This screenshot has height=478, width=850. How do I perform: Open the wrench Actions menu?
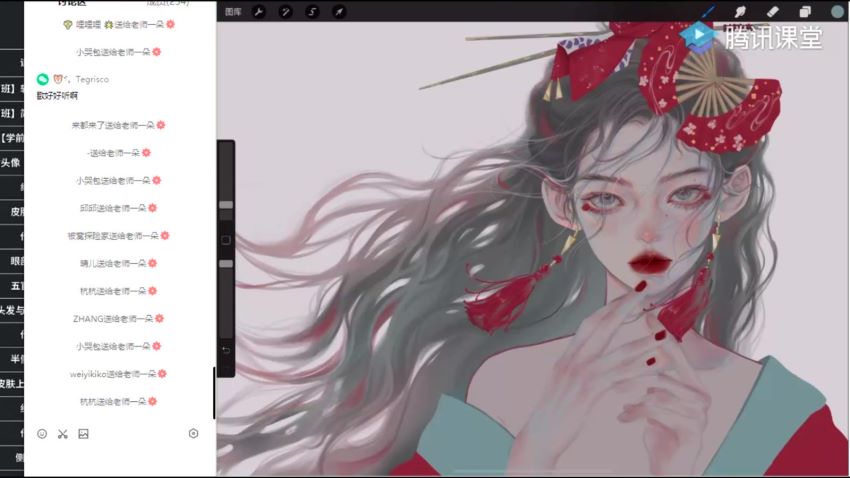tap(259, 11)
